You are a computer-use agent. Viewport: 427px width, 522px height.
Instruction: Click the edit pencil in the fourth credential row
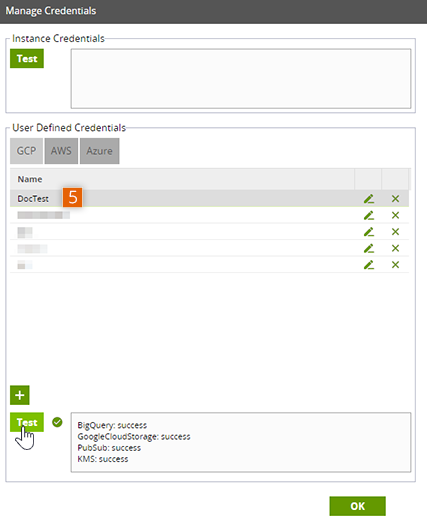pyautogui.click(x=369, y=248)
